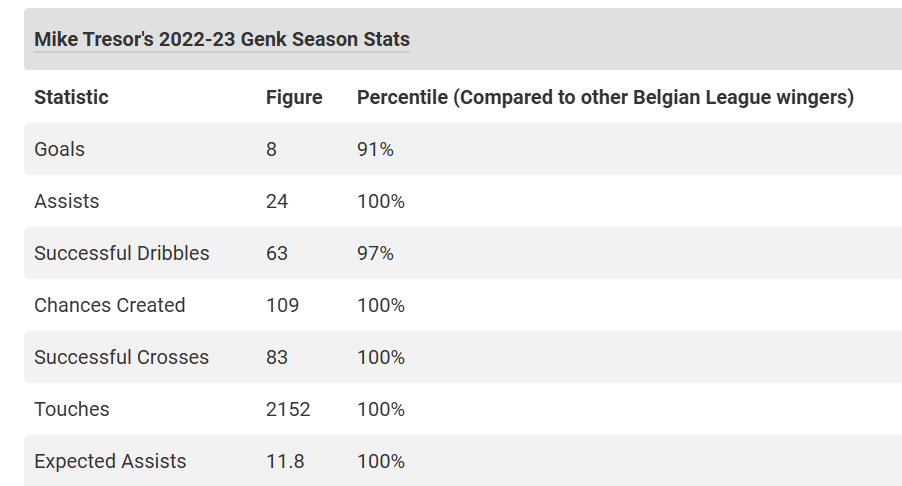This screenshot has height=486, width=902.
Task: Select the Chances Created row label
Action: [x=109, y=305]
